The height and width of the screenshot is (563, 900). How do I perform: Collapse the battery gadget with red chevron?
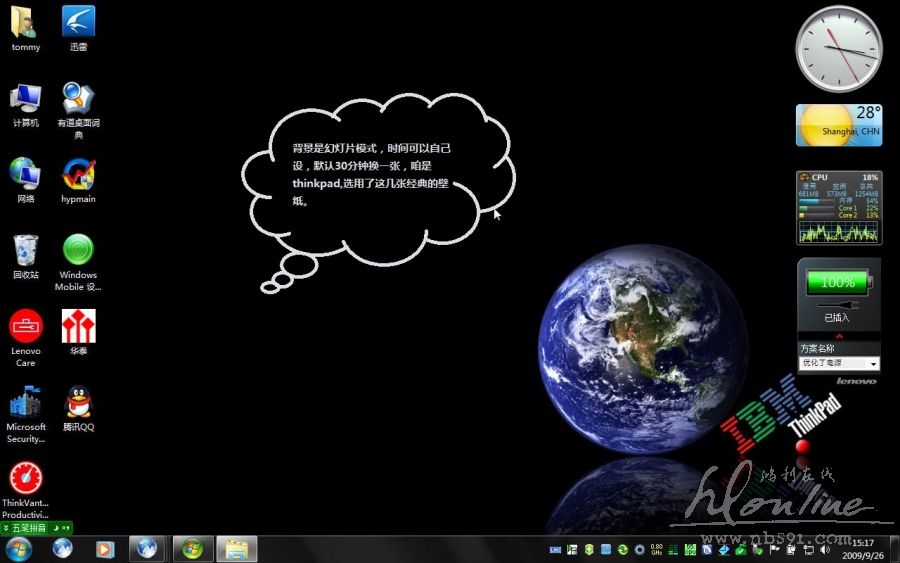point(838,337)
